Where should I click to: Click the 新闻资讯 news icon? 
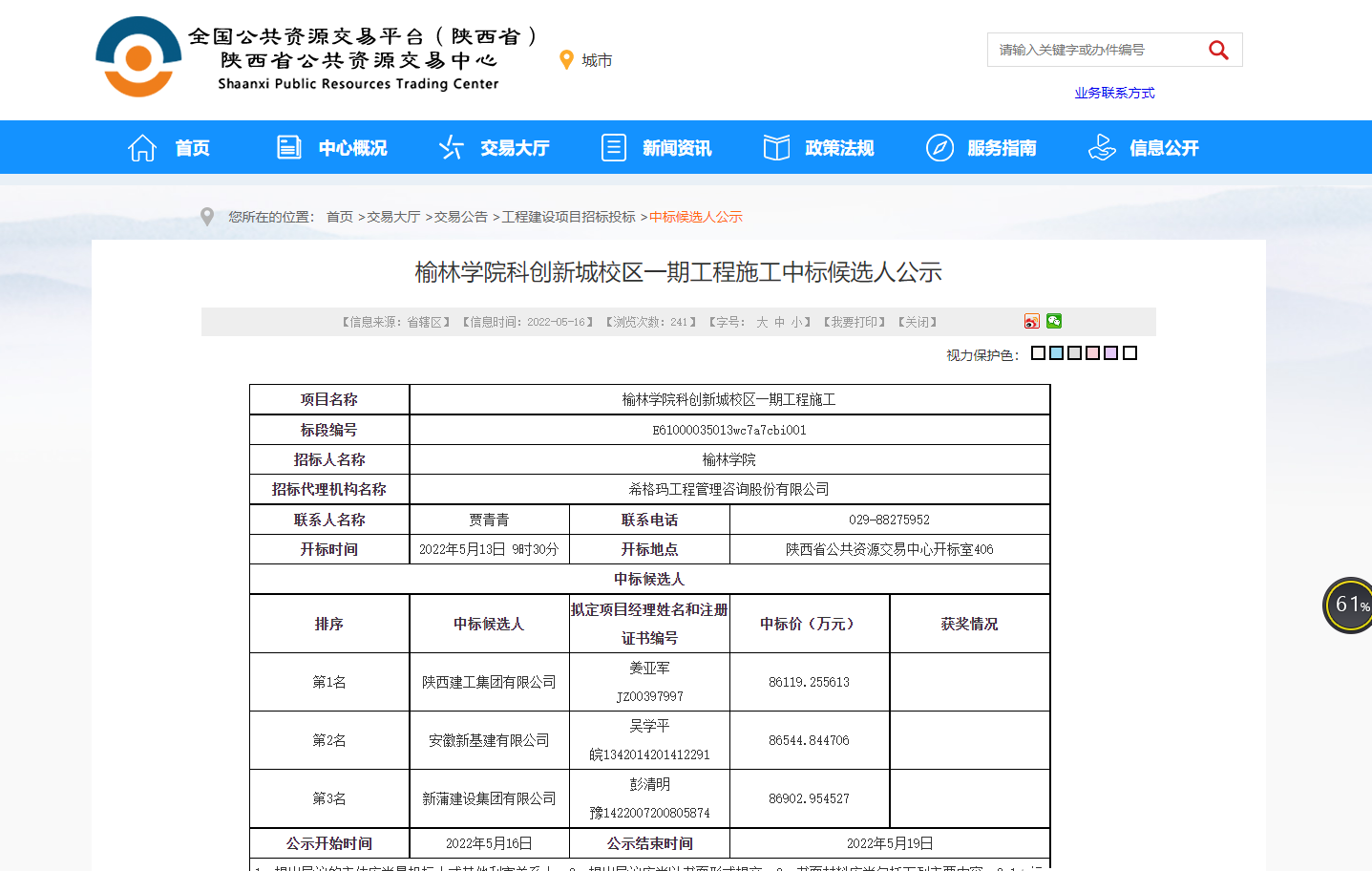tap(613, 148)
